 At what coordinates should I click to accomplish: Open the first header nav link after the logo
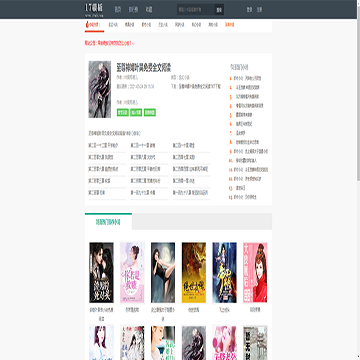118,10
